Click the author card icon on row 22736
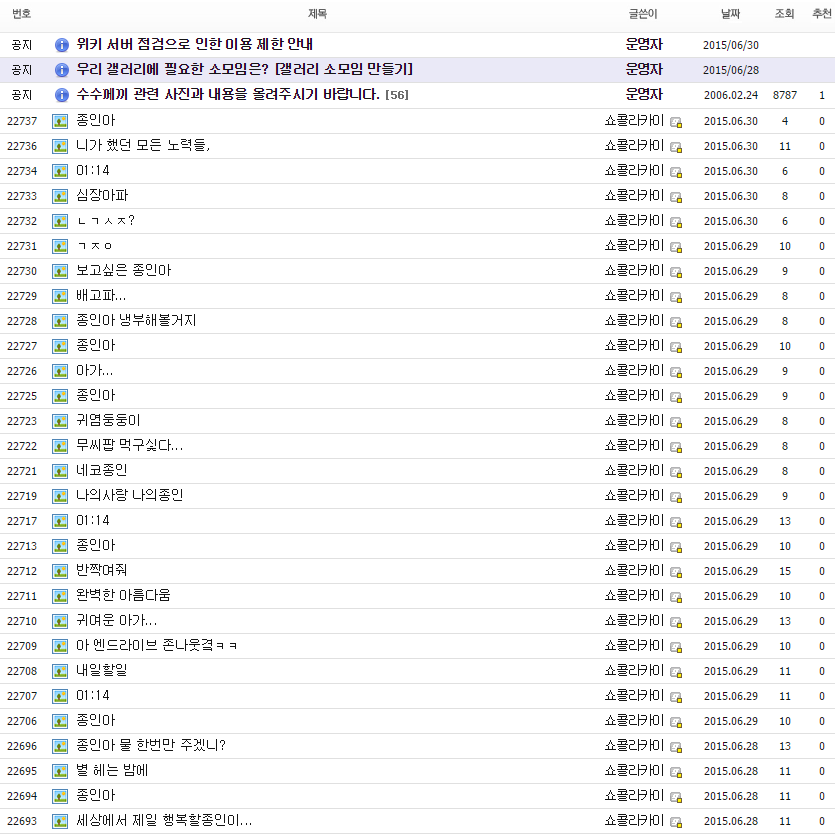The image size is (837, 834). click(676, 147)
